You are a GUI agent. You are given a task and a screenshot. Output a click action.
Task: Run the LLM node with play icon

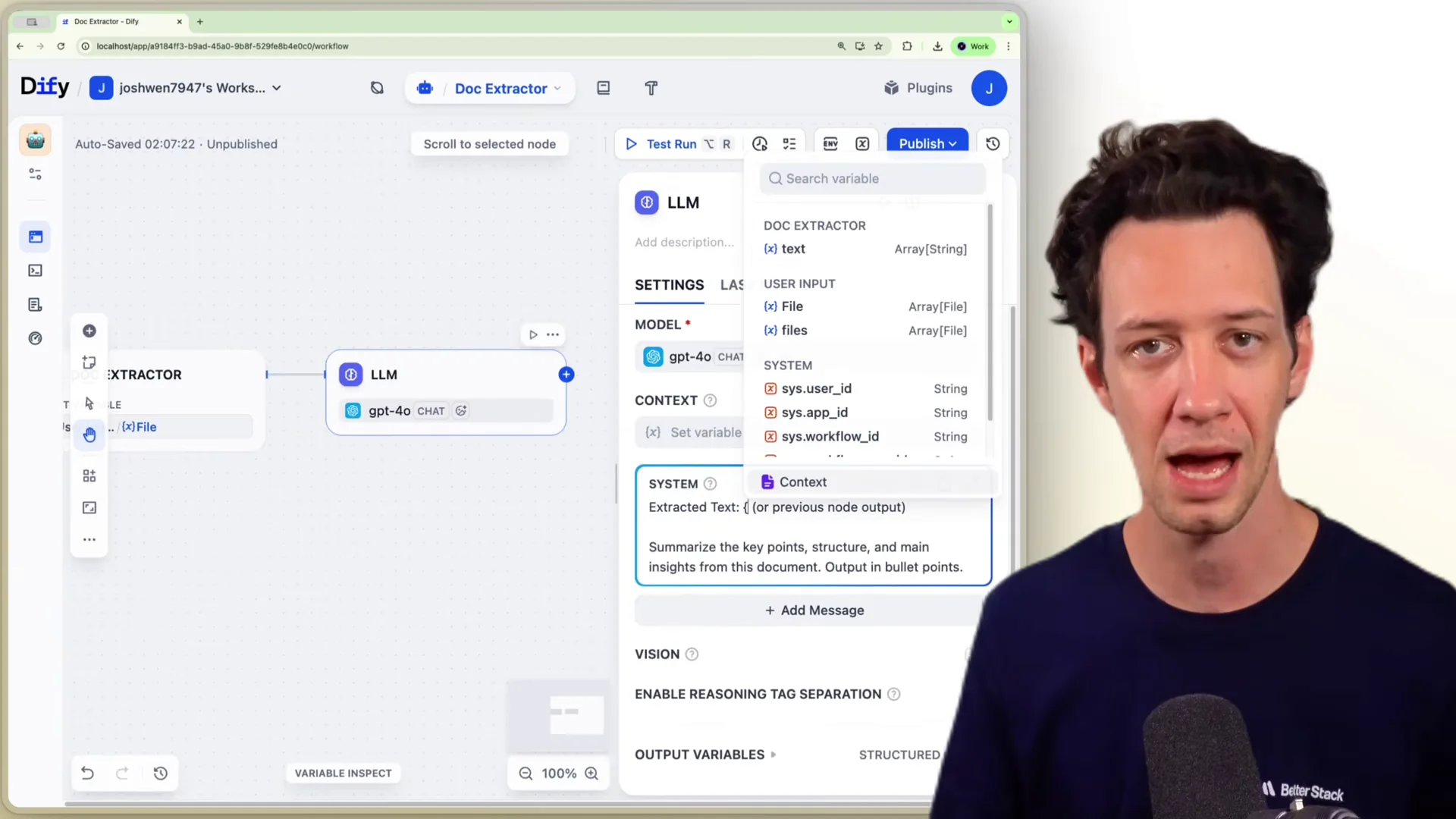point(533,334)
